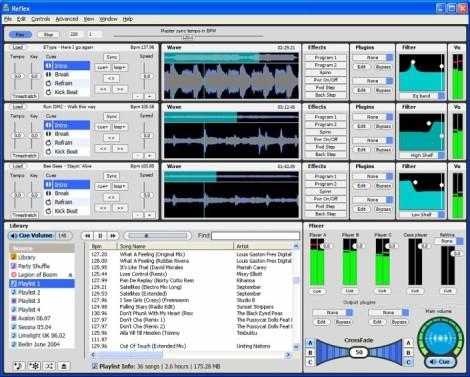The image size is (470, 377).
Task: Open the Eq band filter type dropdown
Action: 422,96
